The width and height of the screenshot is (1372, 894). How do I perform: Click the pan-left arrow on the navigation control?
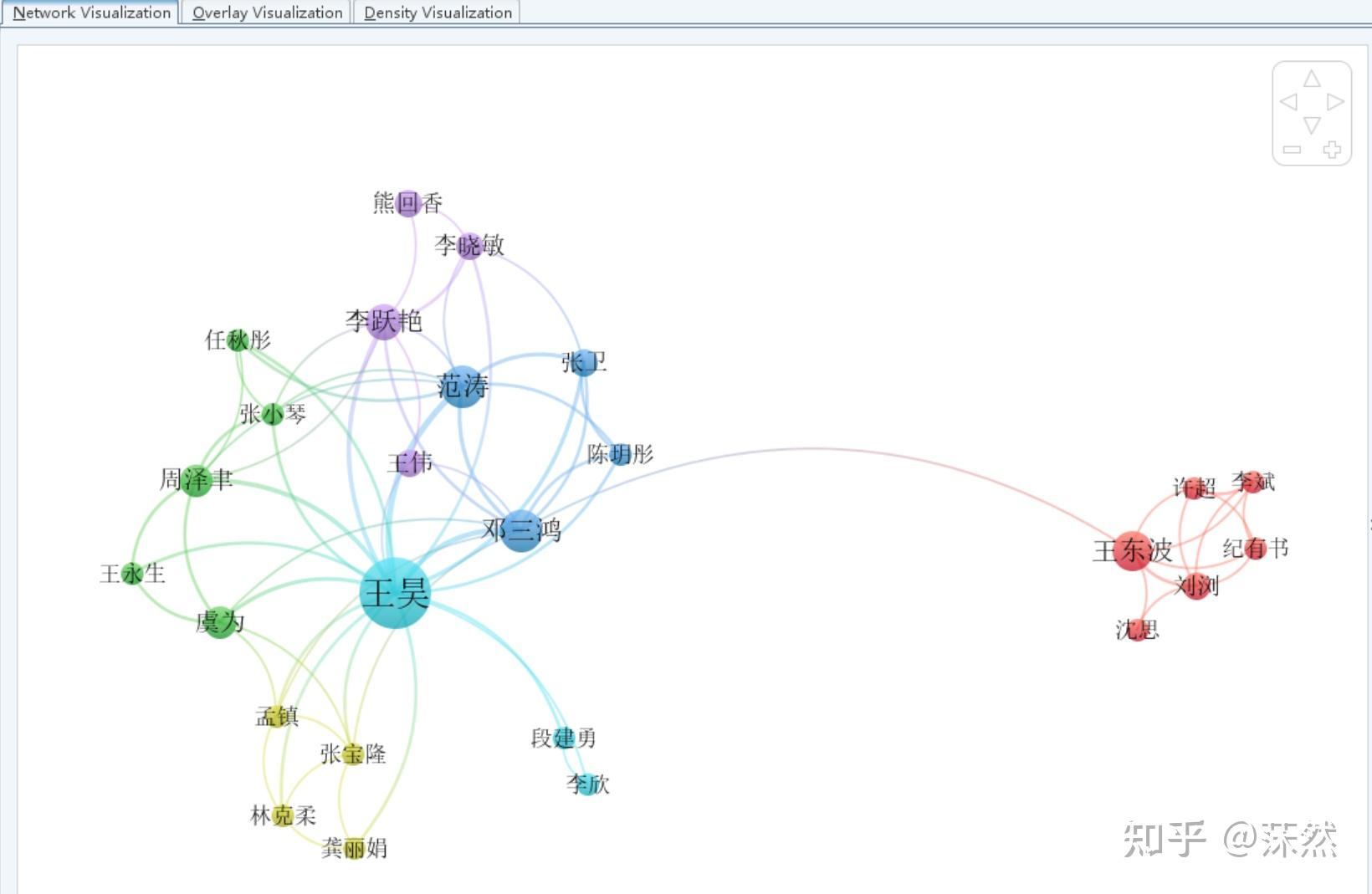pyautogui.click(x=1288, y=102)
